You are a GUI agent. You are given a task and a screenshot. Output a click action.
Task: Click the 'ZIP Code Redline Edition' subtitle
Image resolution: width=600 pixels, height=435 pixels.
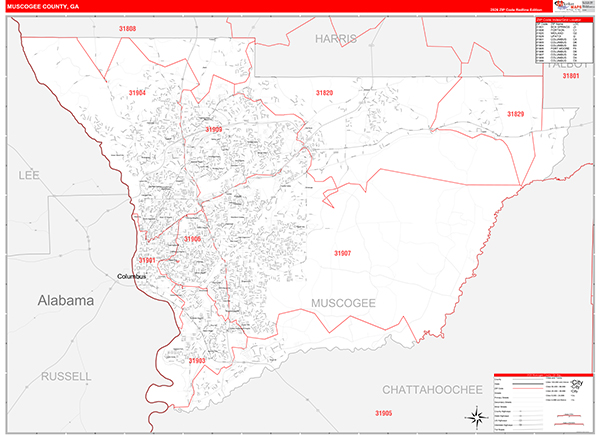(516, 10)
